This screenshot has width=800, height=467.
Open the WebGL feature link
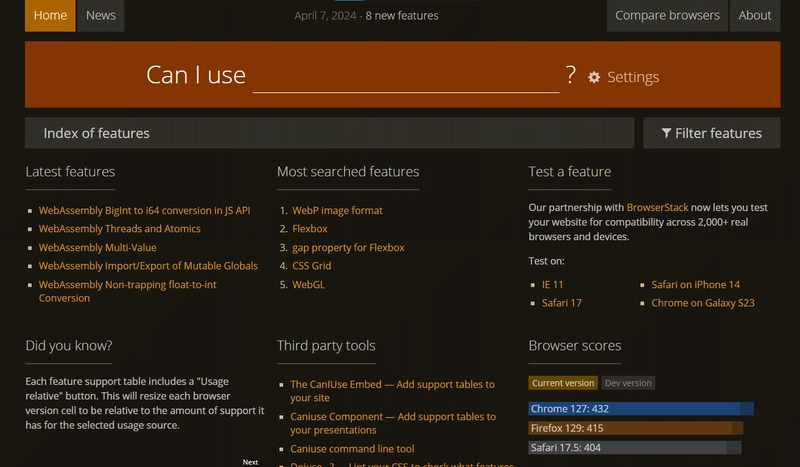tap(308, 285)
